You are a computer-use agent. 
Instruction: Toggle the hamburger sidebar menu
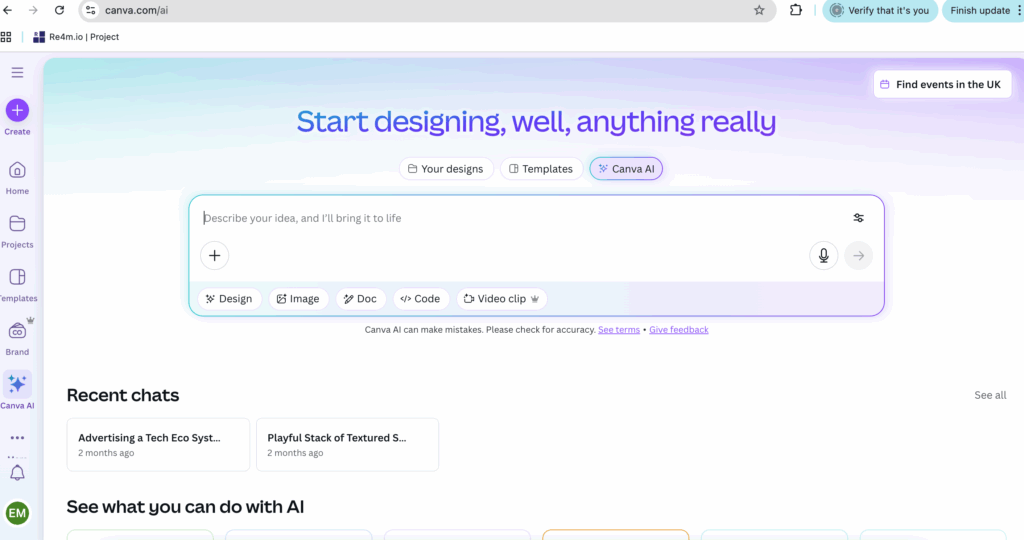17,72
